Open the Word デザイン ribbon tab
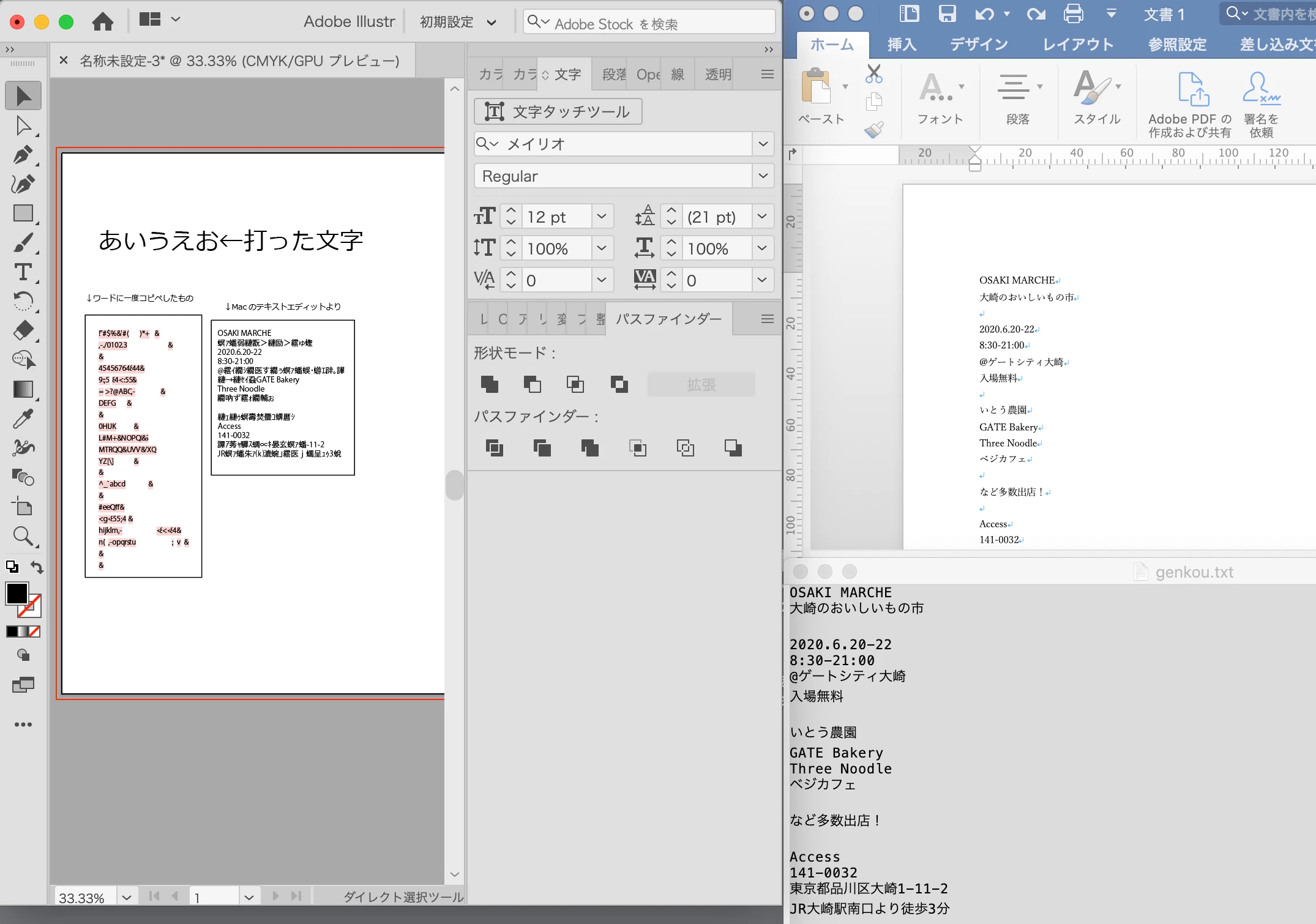 point(978,44)
